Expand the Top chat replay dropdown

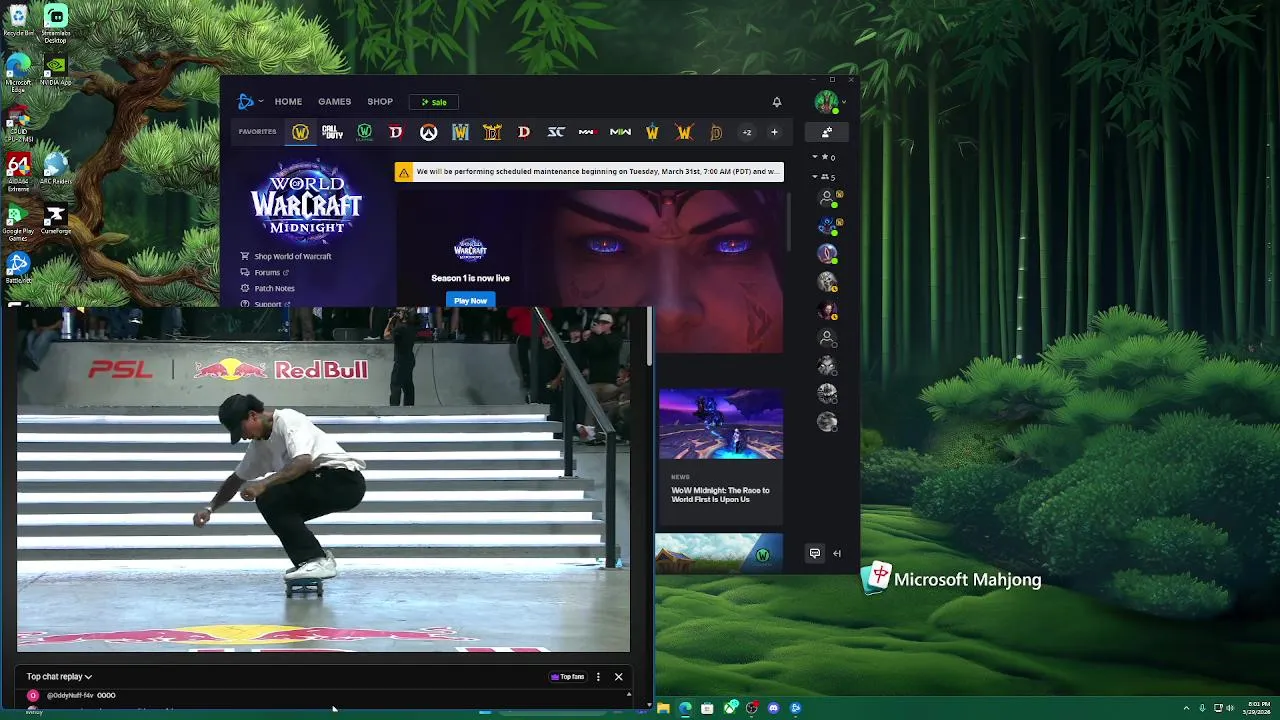(x=59, y=677)
